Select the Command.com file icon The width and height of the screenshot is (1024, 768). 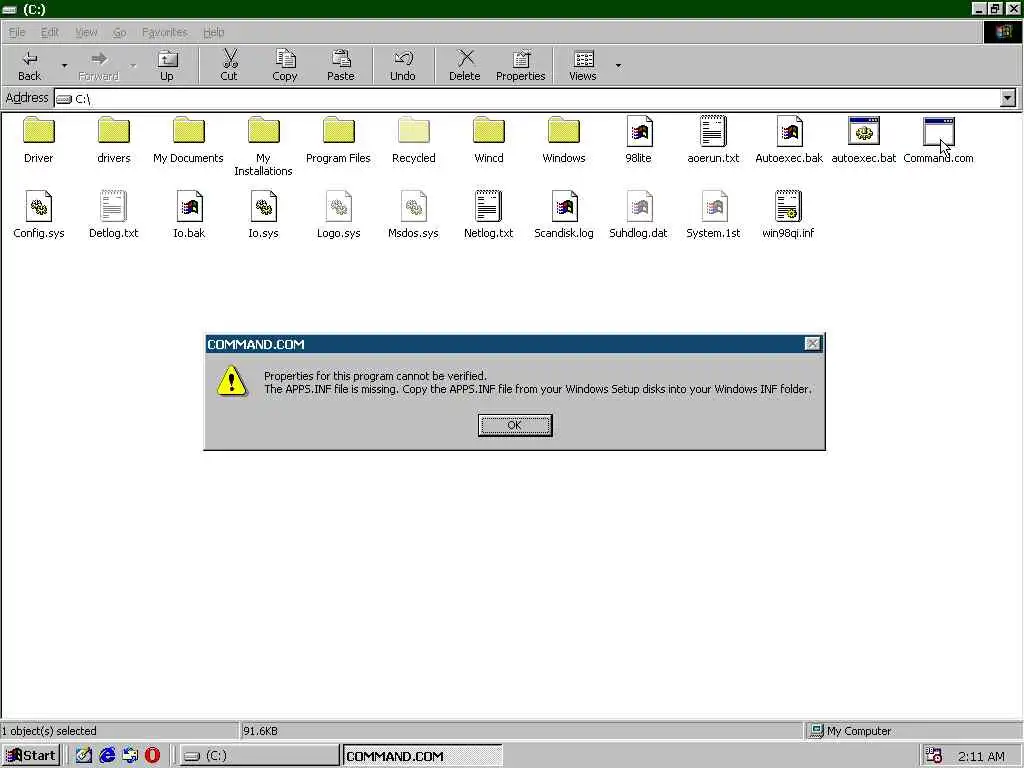click(938, 131)
